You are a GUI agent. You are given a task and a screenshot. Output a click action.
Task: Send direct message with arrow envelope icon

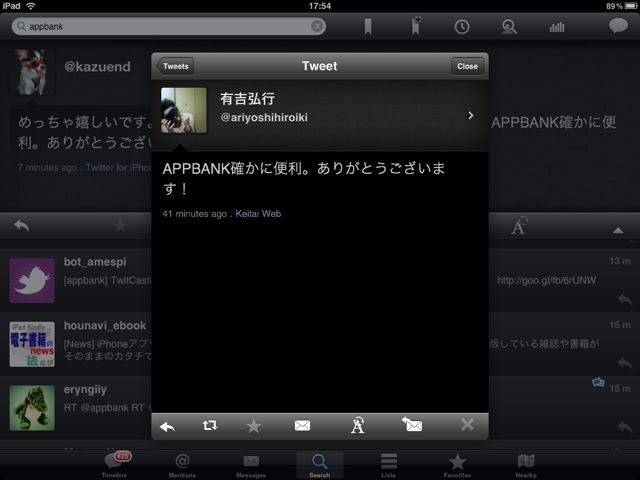click(x=412, y=425)
